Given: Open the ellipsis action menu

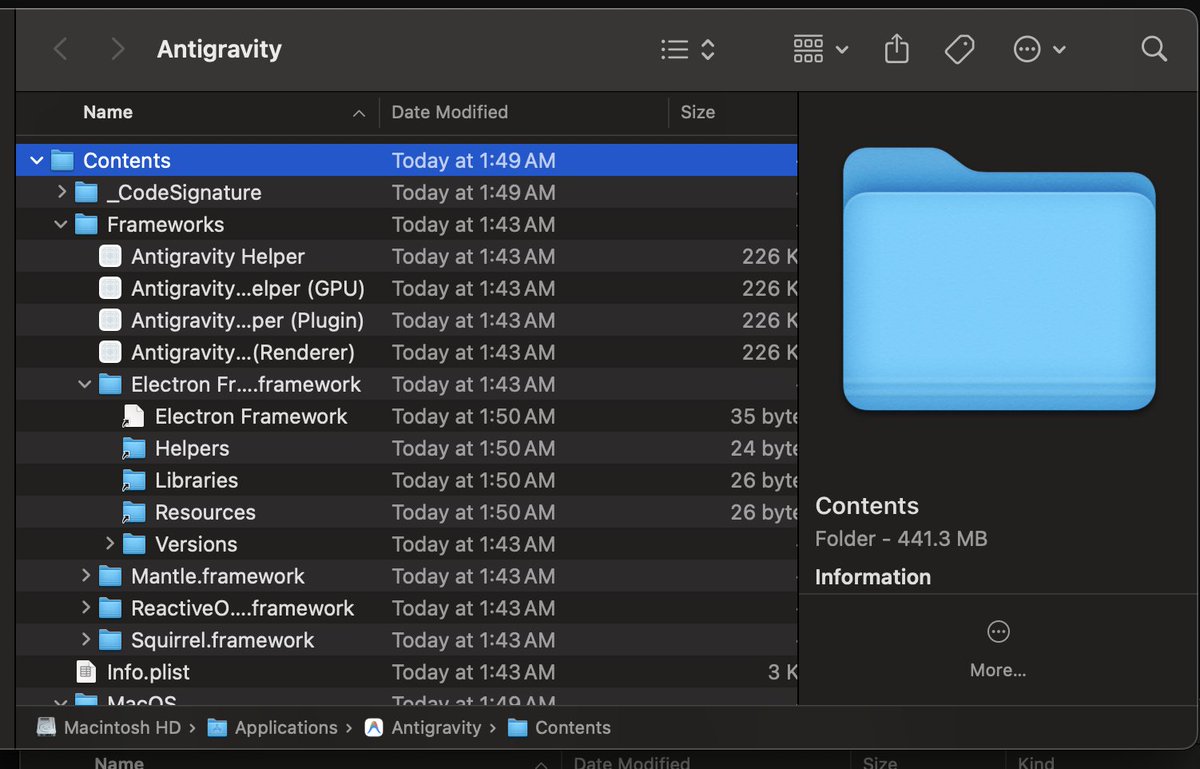Looking at the screenshot, I should click(1039, 49).
